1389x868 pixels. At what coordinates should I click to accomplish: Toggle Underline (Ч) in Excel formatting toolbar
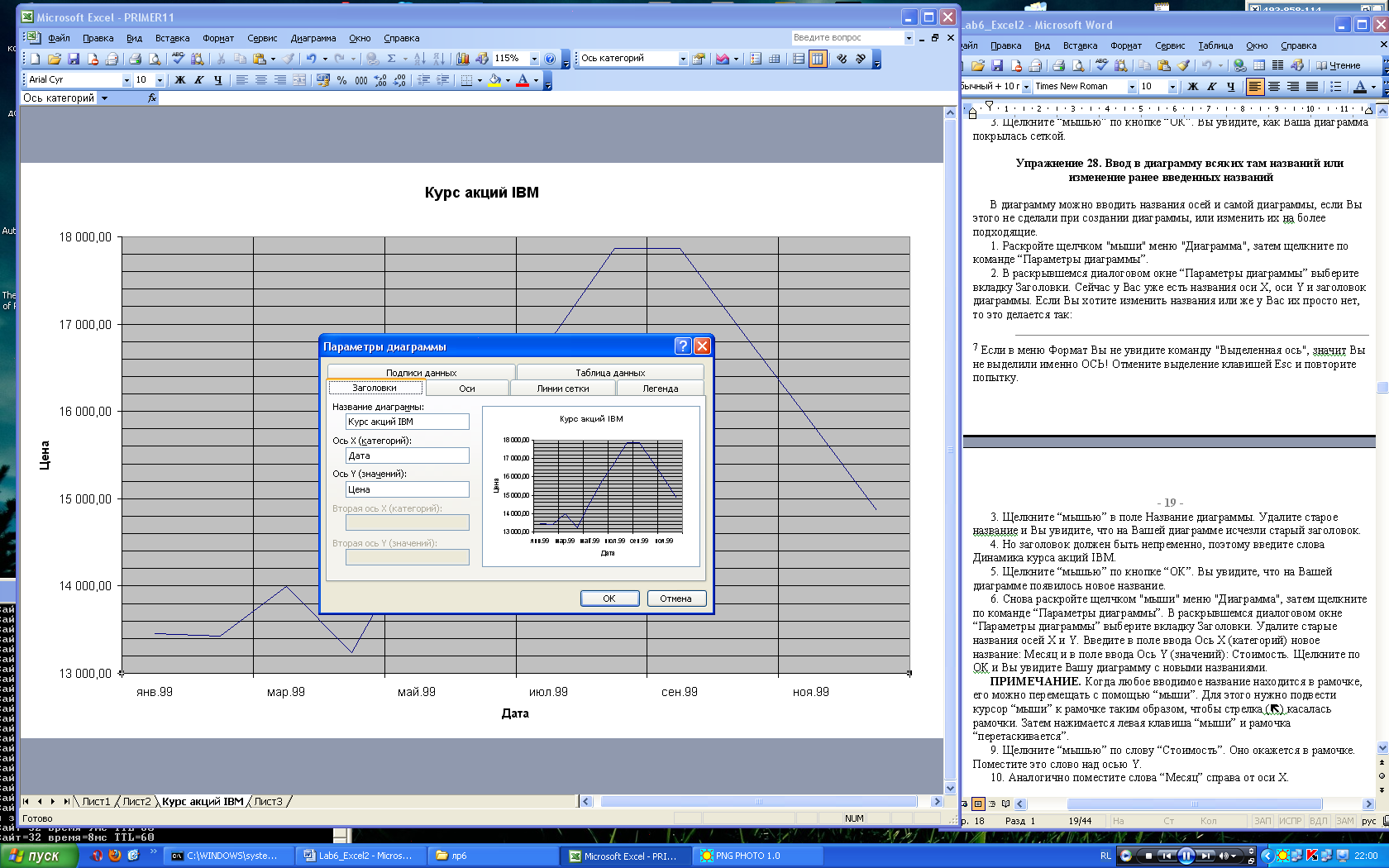pyautogui.click(x=217, y=80)
